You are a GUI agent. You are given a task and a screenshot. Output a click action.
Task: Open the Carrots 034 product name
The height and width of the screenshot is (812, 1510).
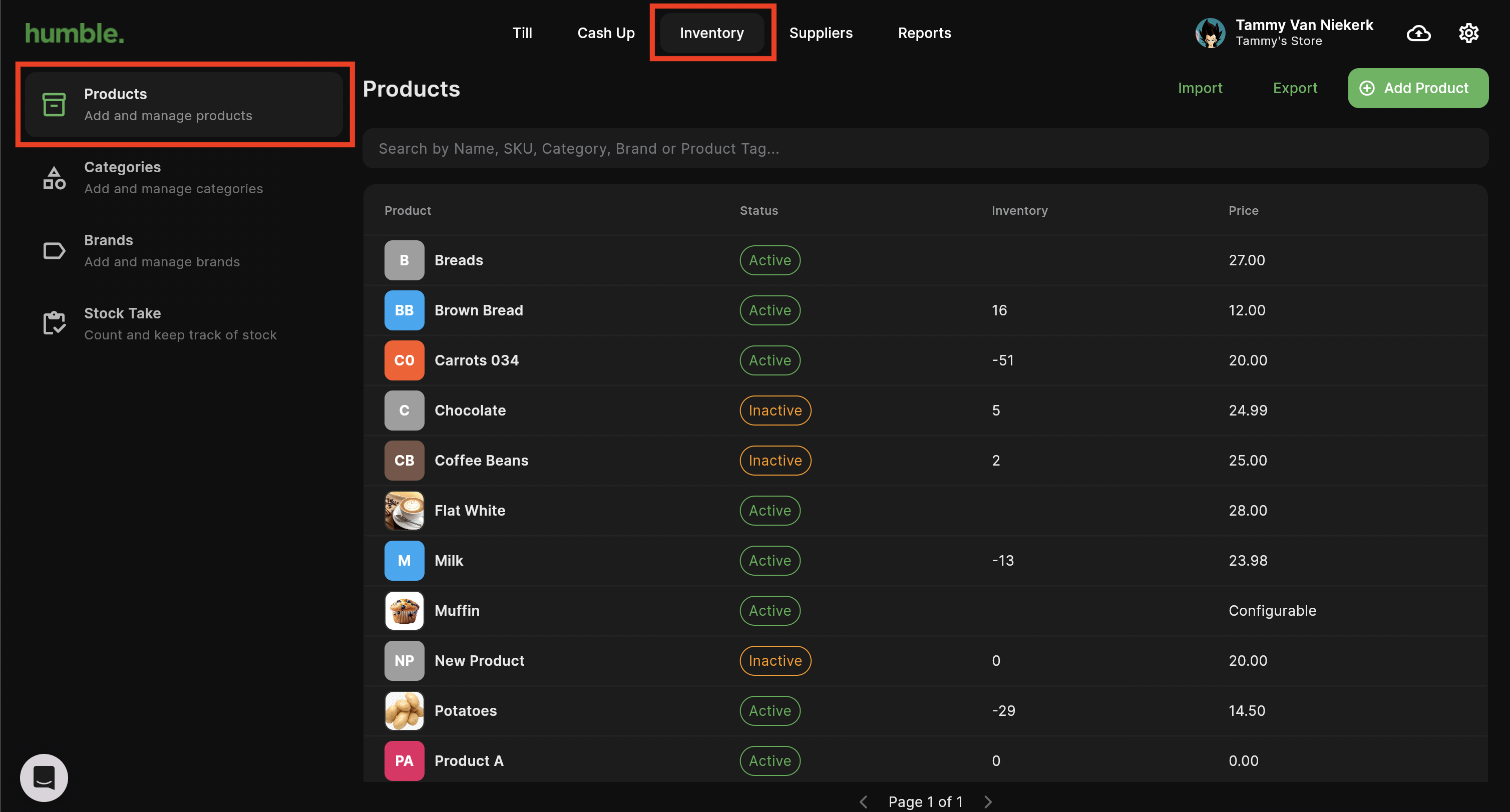(x=476, y=360)
